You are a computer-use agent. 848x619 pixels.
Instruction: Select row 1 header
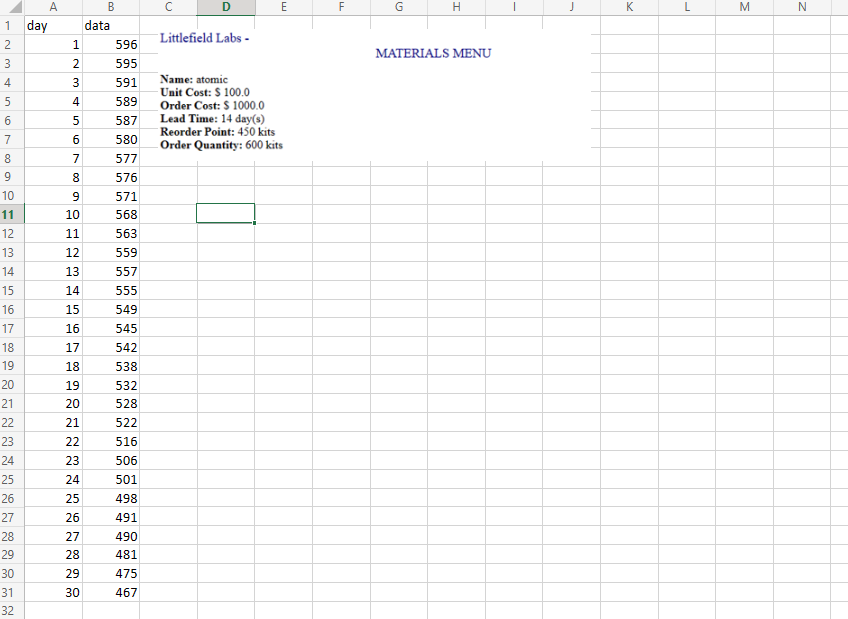tap(11, 25)
